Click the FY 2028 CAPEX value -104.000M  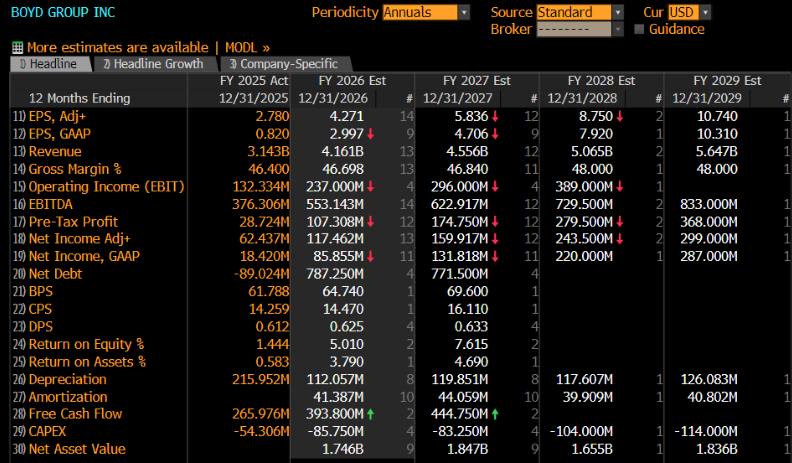[x=581, y=432]
